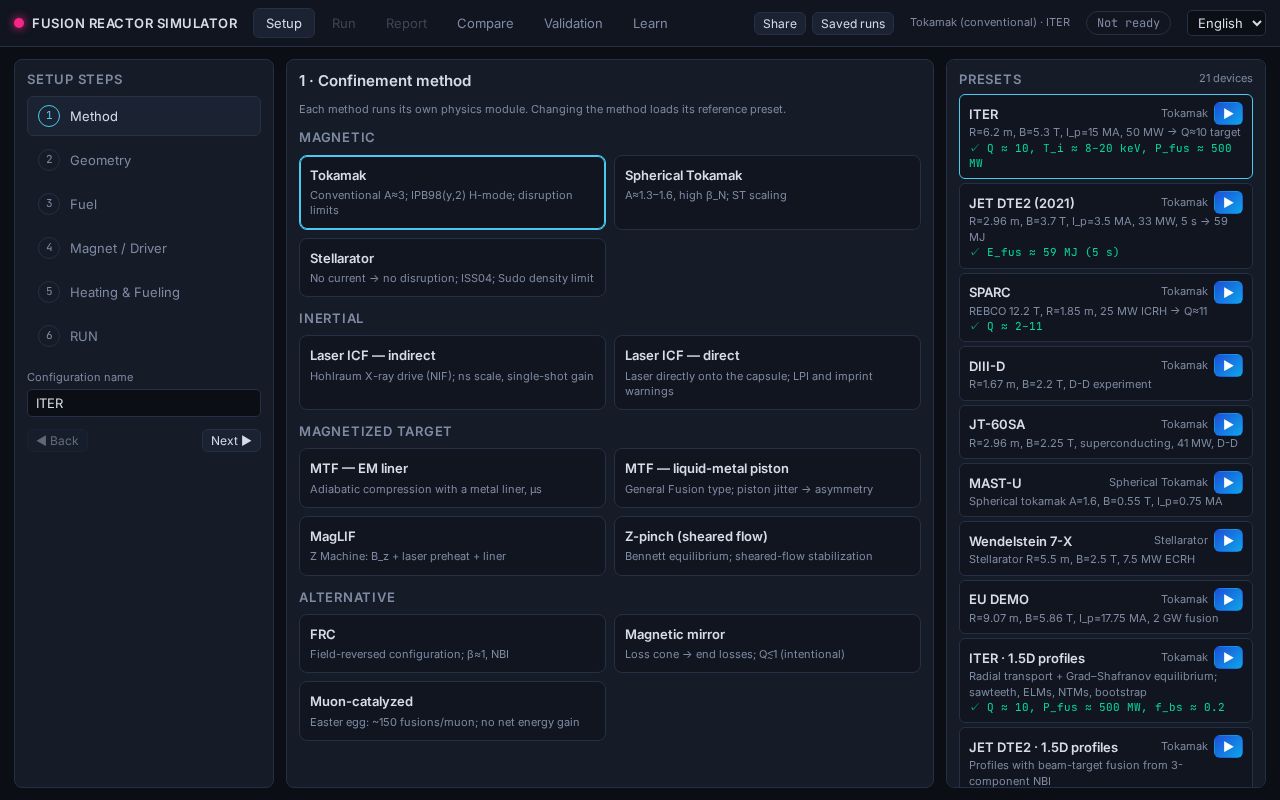Click the pink Fusion Reactor Simulator logo dot
The width and height of the screenshot is (1280, 800).
click(19, 23)
